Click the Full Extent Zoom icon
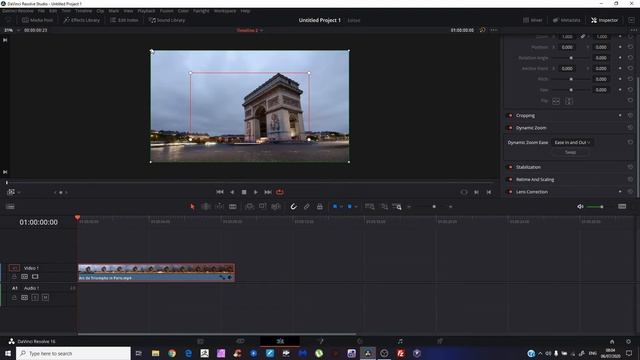Screen dimensions: 640x360 coord(370,207)
